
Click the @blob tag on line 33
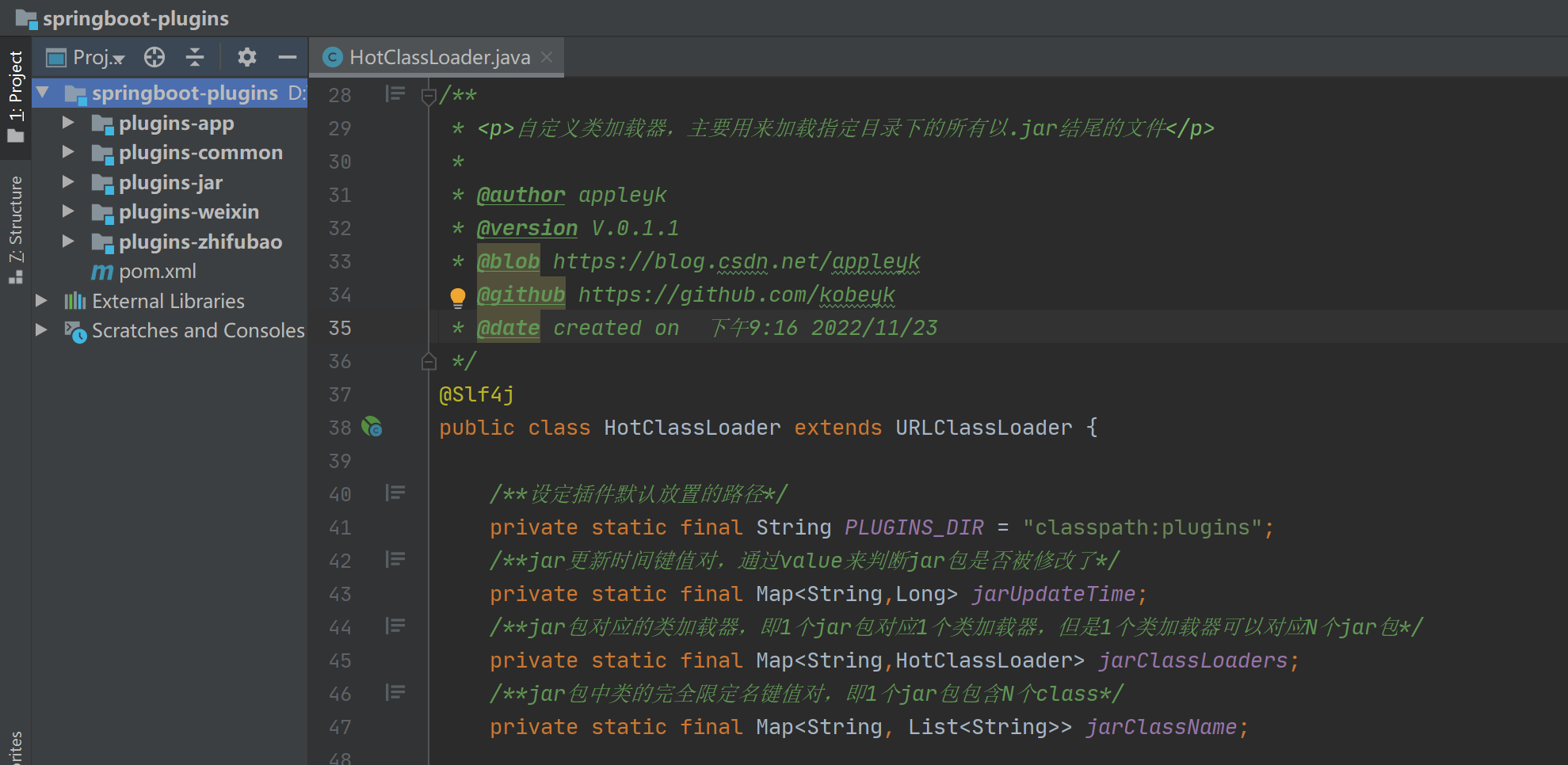point(508,261)
